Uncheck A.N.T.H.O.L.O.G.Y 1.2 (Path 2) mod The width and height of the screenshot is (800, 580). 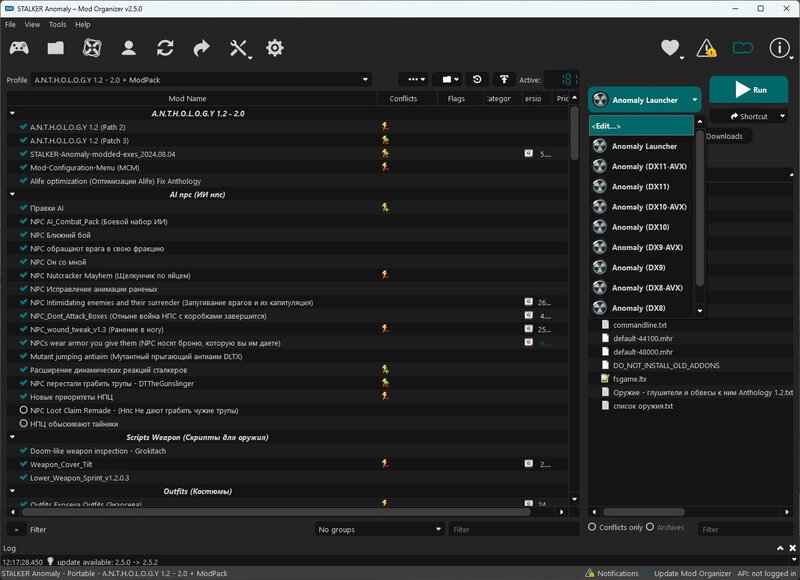point(23,127)
